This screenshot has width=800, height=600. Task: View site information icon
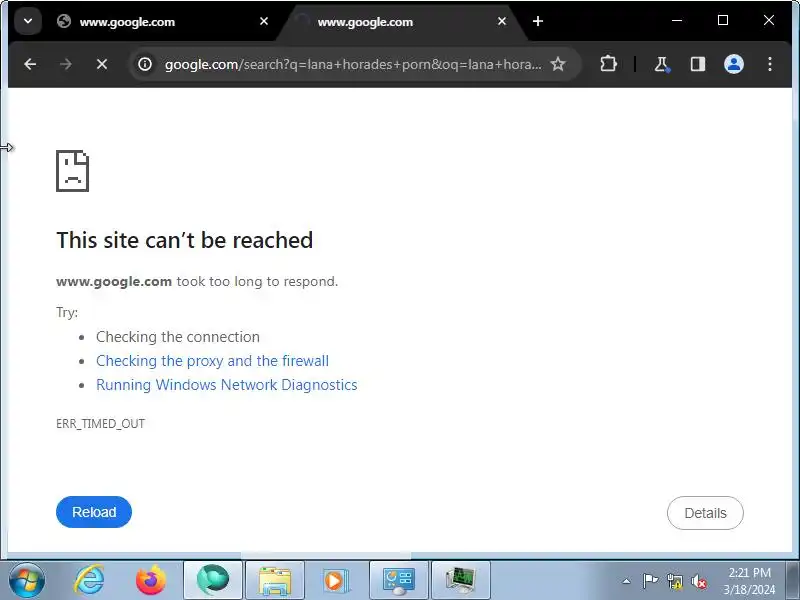click(145, 64)
